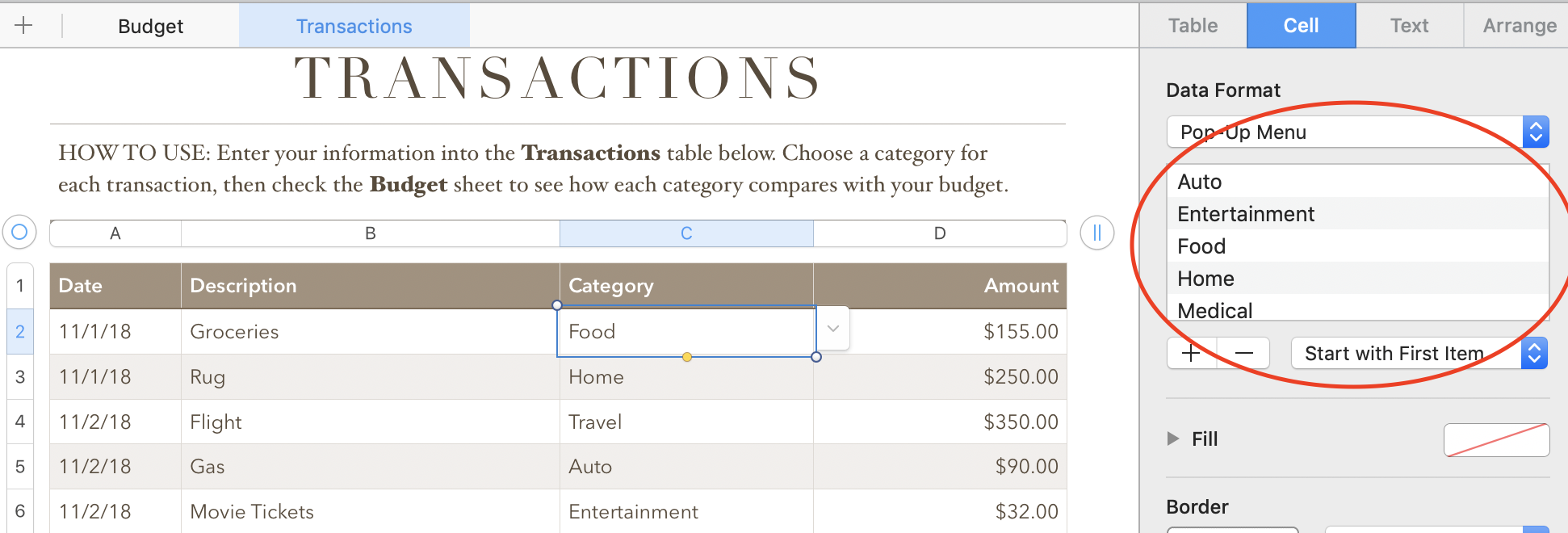The width and height of the screenshot is (1568, 533).
Task: Expand the Fill disclosure triangle
Action: [1173, 439]
